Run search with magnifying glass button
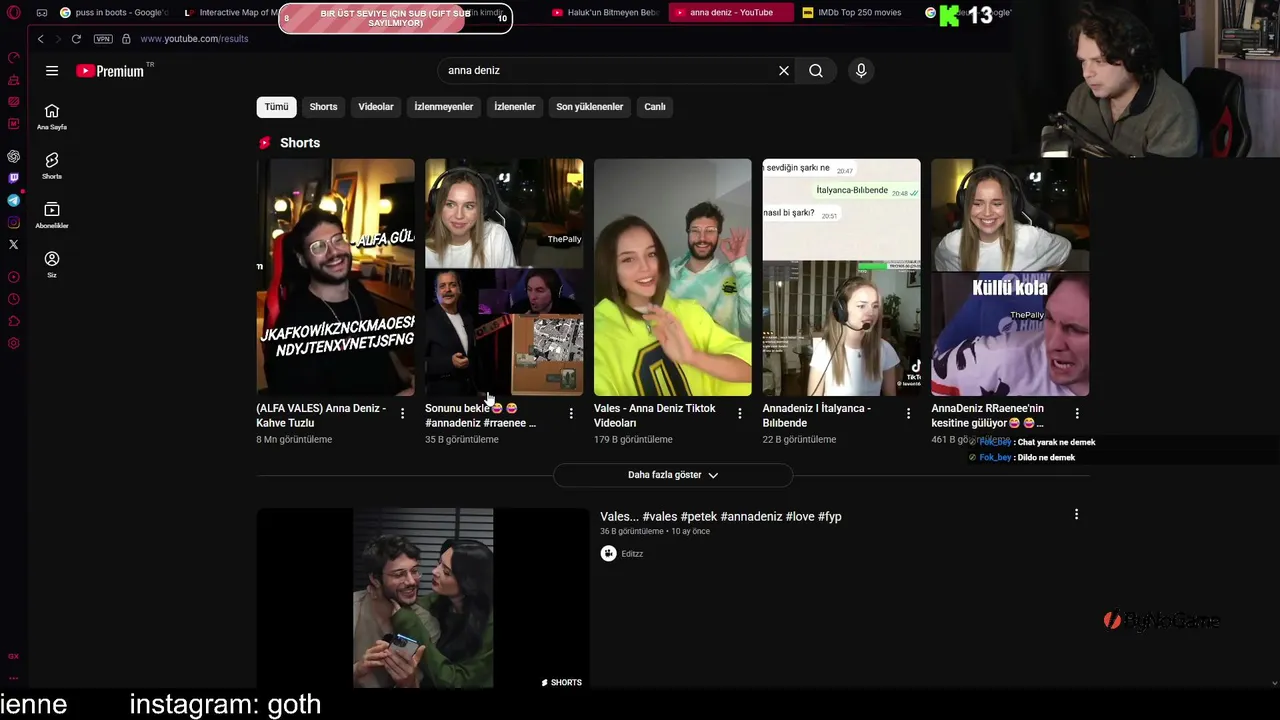The width and height of the screenshot is (1280, 720). pos(816,71)
